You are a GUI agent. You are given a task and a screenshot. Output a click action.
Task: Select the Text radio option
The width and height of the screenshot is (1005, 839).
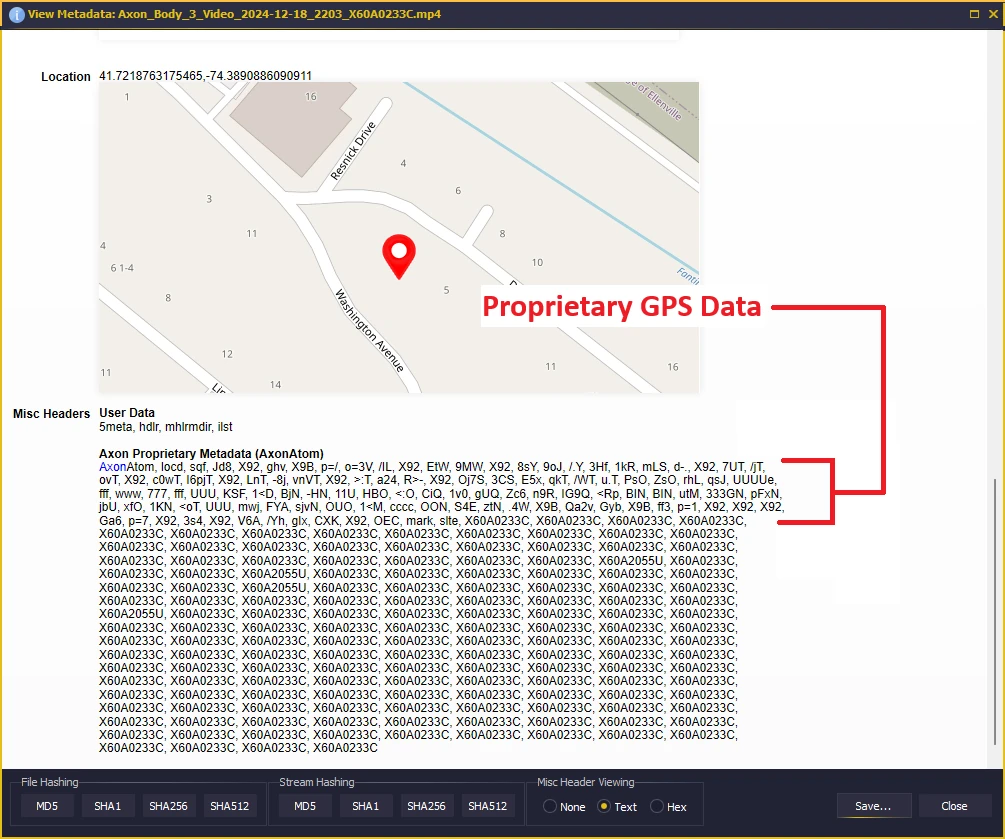617,807
